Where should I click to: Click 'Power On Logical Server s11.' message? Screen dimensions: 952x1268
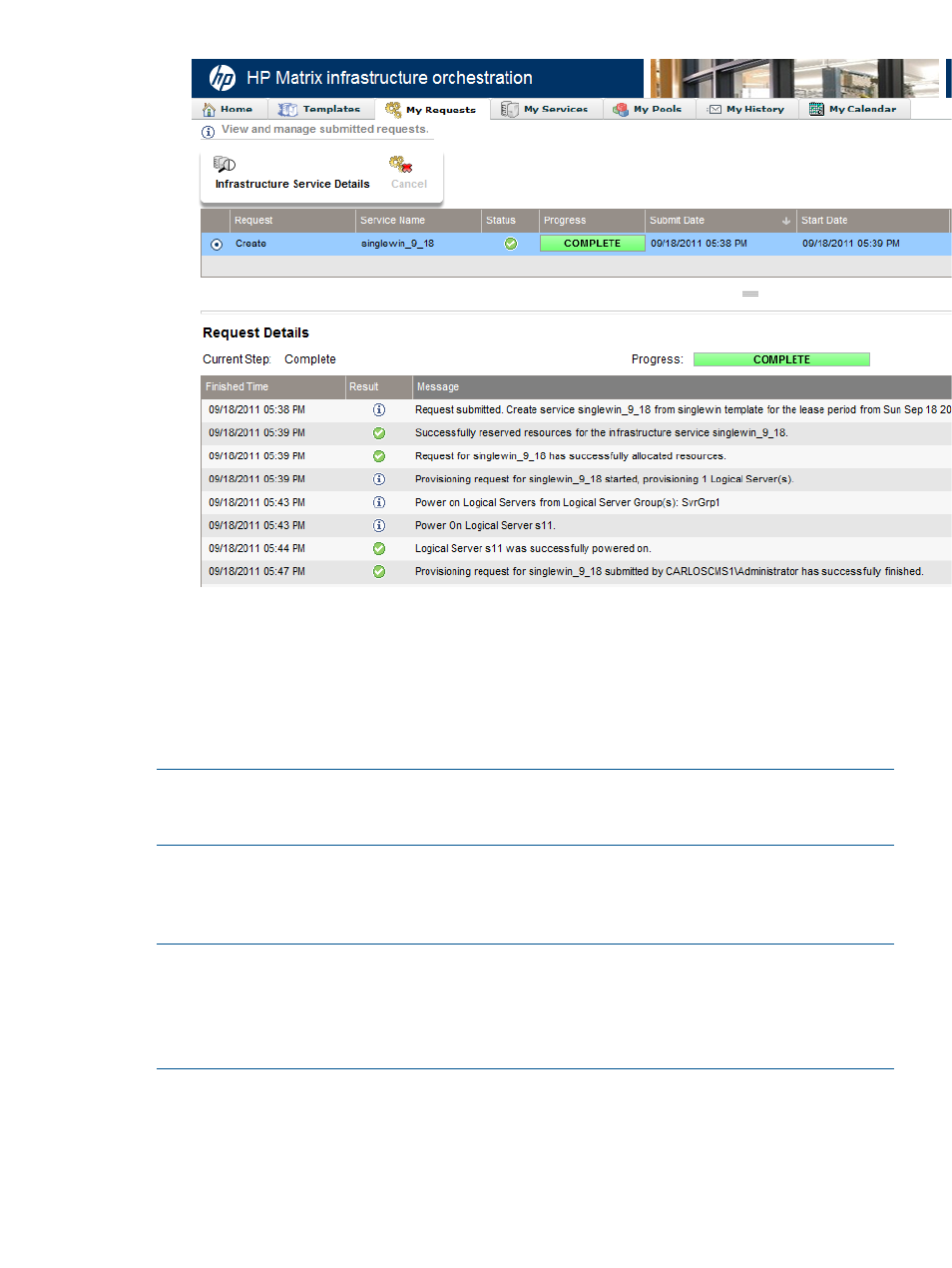coord(485,526)
